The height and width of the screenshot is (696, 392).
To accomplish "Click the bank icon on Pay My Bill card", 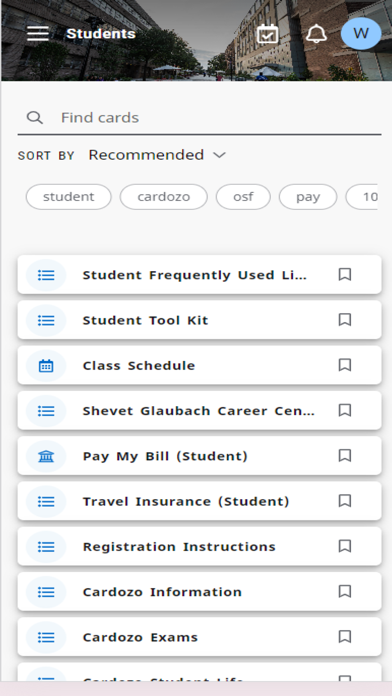I will [46, 456].
